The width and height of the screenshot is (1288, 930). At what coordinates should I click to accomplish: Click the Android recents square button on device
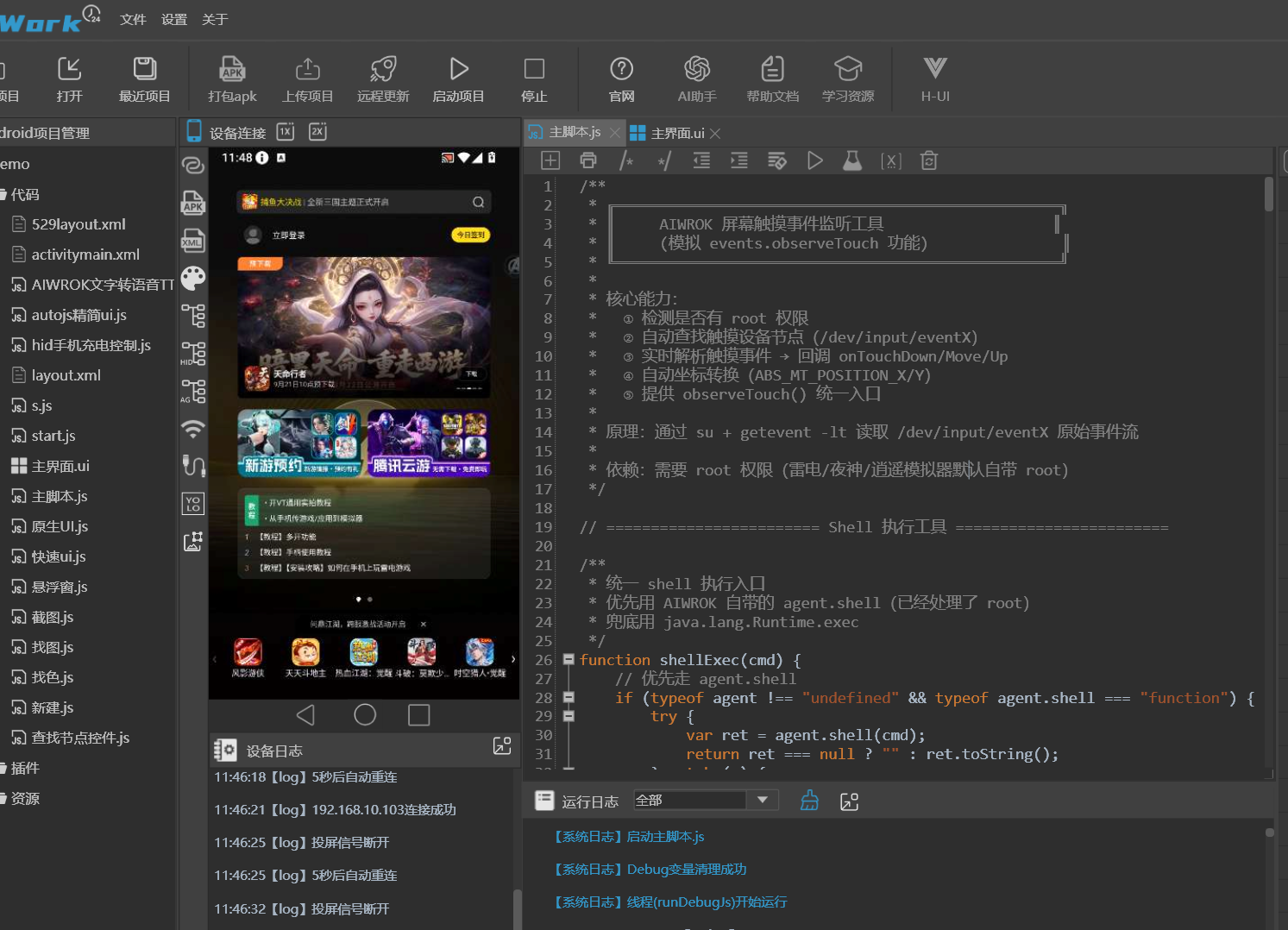pyautogui.click(x=419, y=714)
